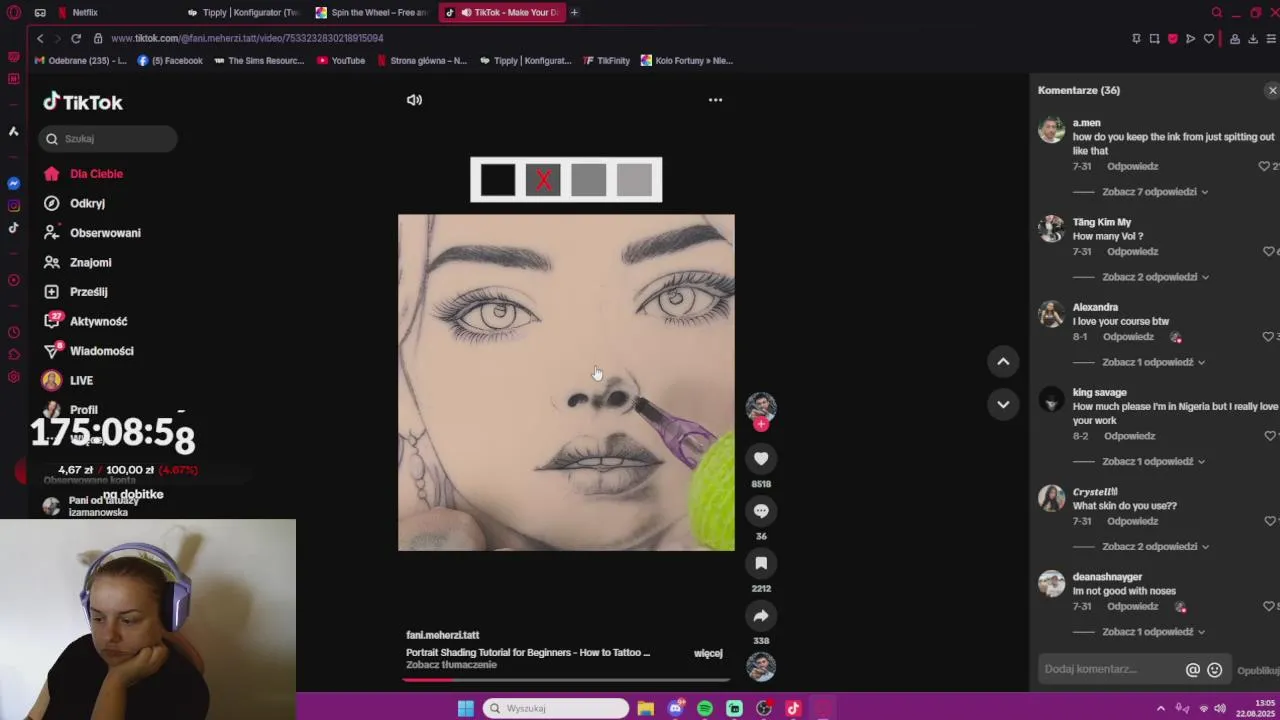Insert a mention with the @ icon

pos(1193,670)
